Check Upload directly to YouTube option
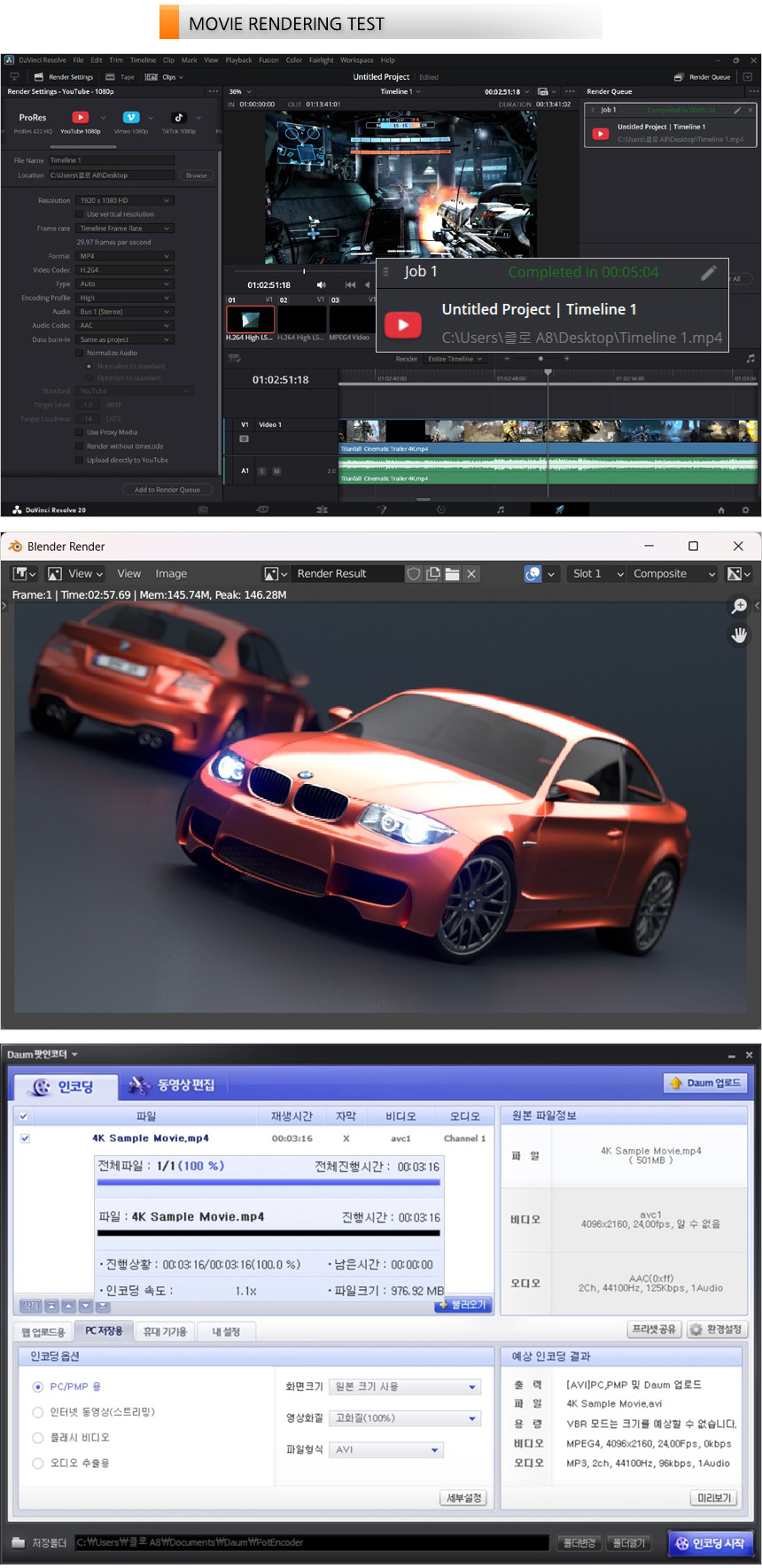The height and width of the screenshot is (1568, 762). click(79, 461)
